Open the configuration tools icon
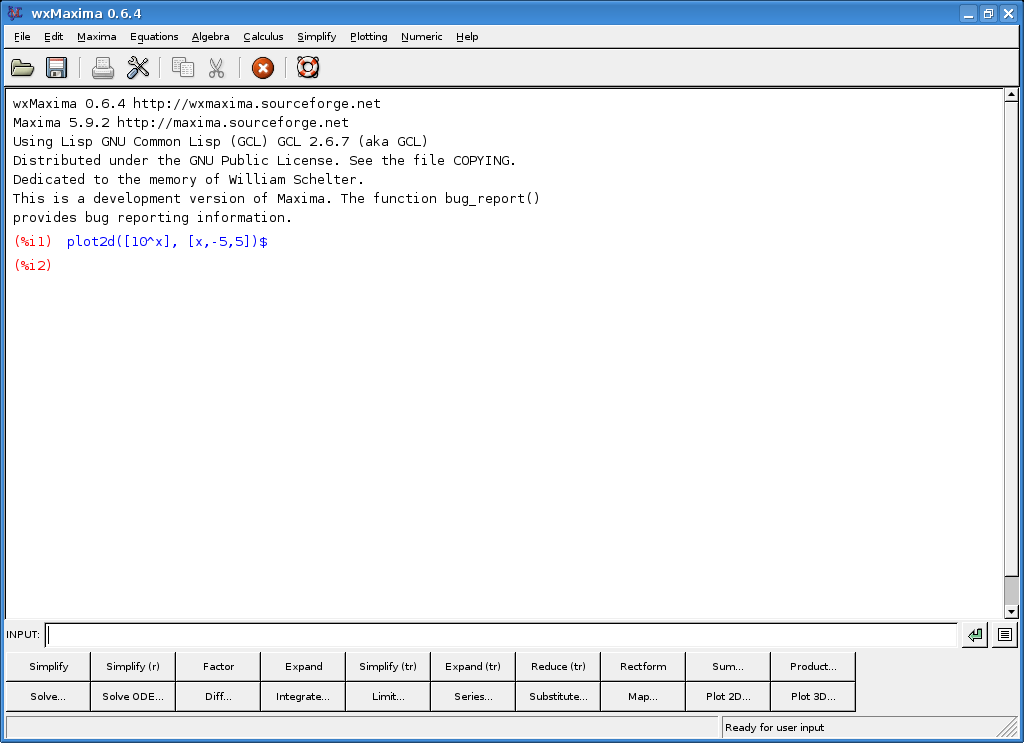 point(138,68)
